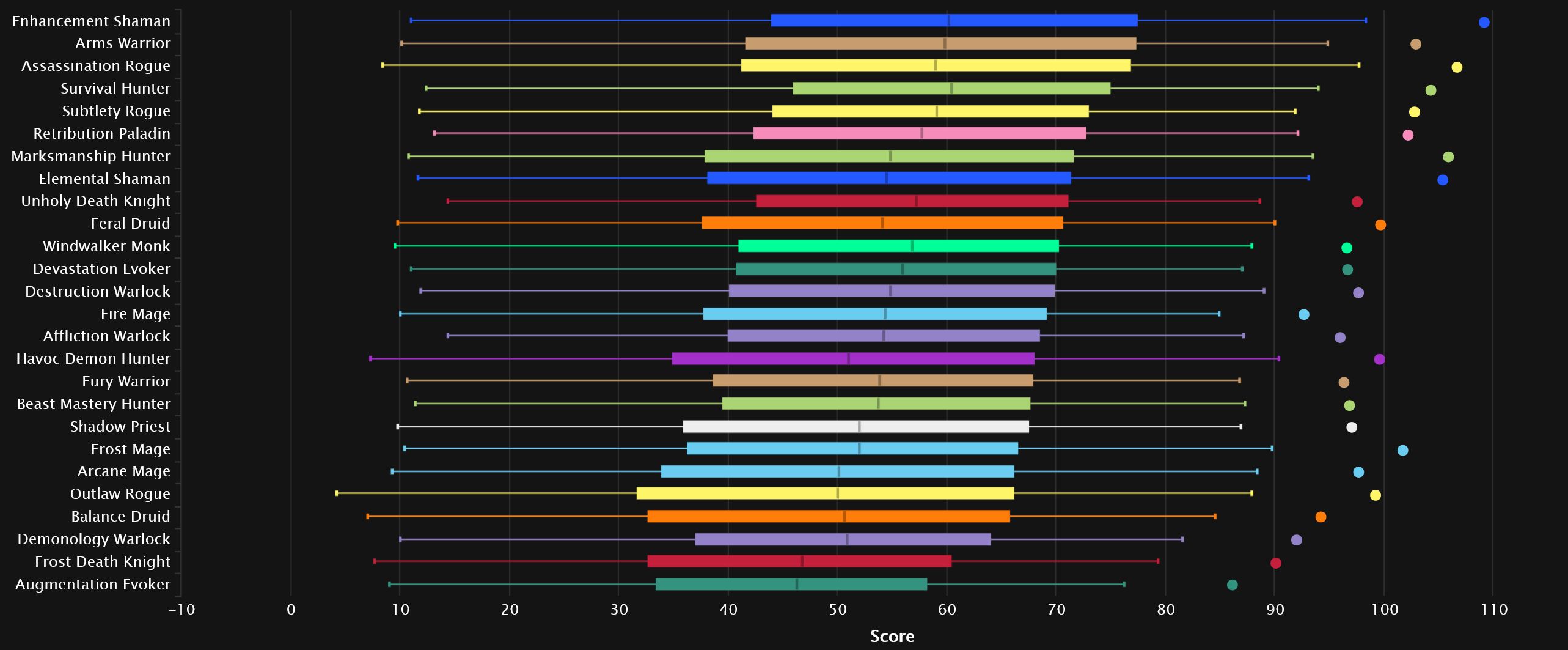Select the Enhancement Shaman outlier dot
Viewport: 1568px width, 650px height.
[x=1484, y=23]
